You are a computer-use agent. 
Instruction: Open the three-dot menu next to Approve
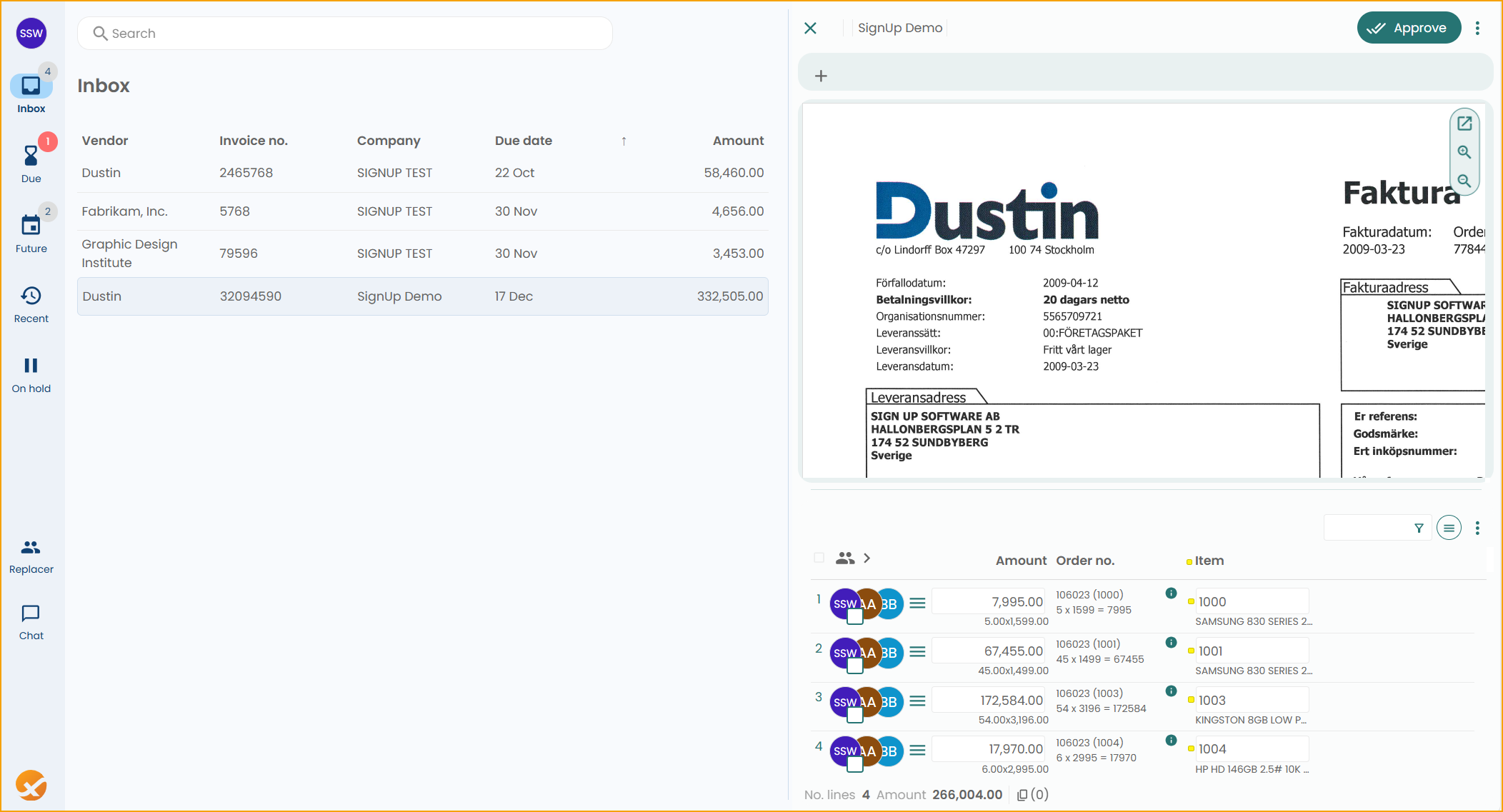1478,28
